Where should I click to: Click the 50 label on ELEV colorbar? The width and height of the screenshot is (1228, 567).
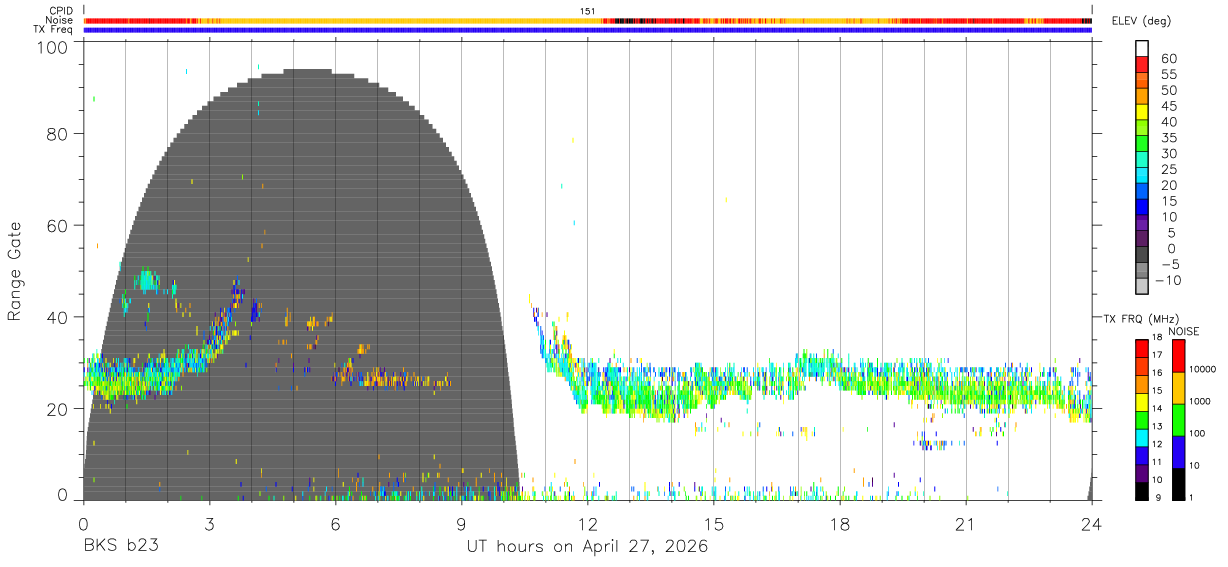tap(1167, 91)
